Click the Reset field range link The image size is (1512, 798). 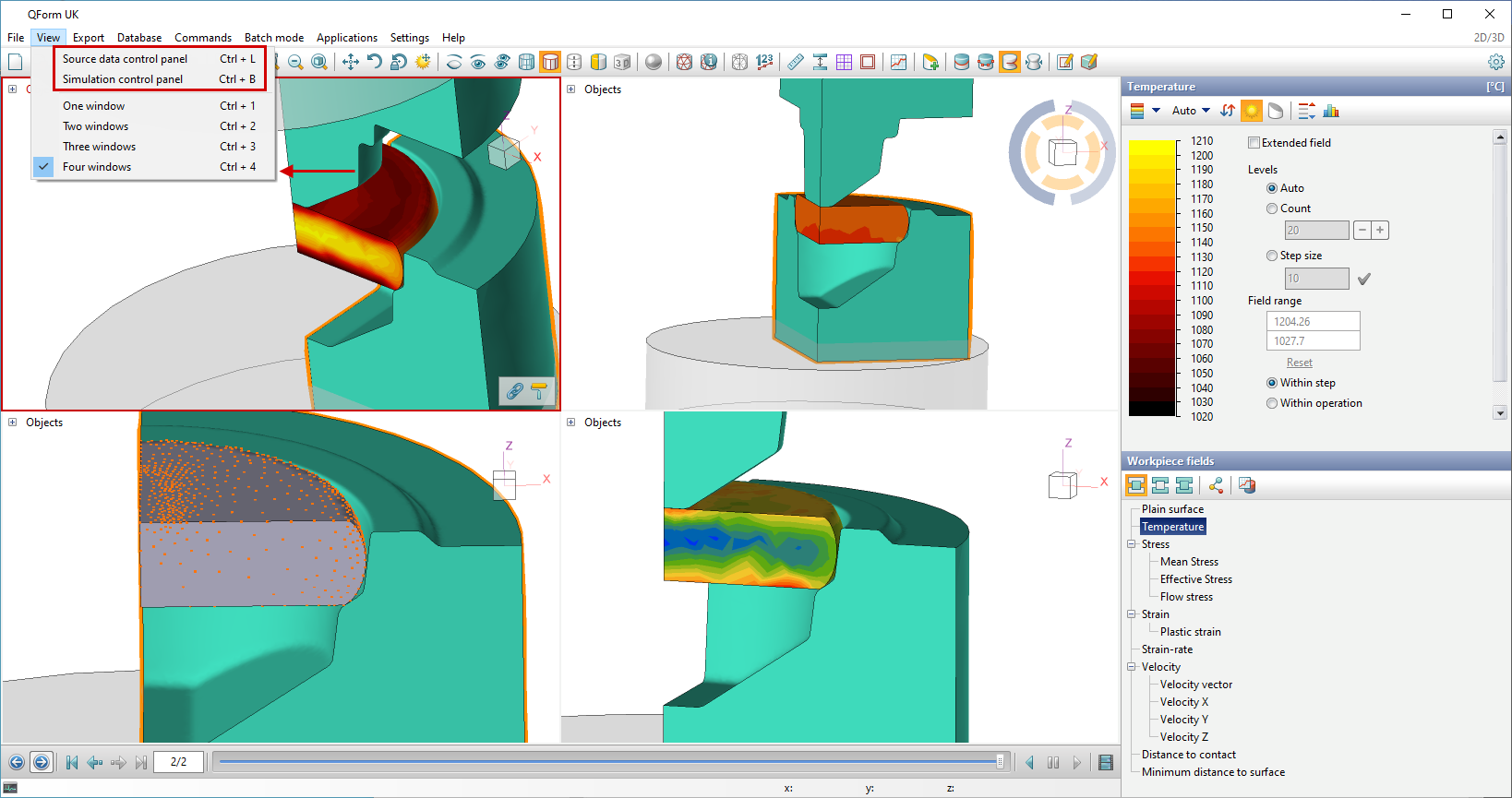coord(1299,363)
